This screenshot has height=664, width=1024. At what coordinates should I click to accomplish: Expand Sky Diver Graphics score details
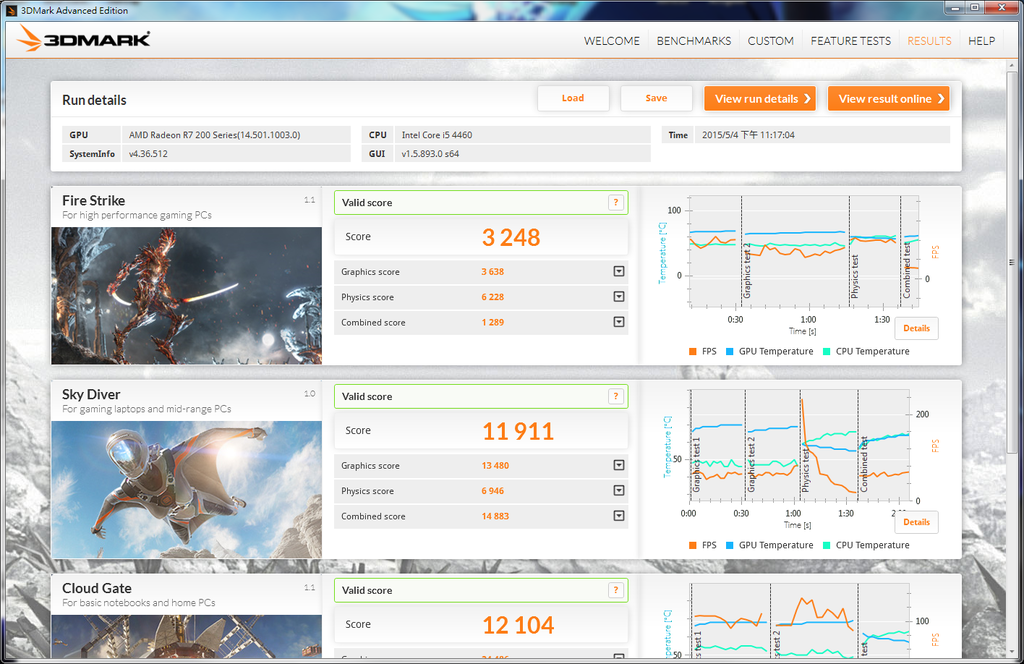(619, 466)
